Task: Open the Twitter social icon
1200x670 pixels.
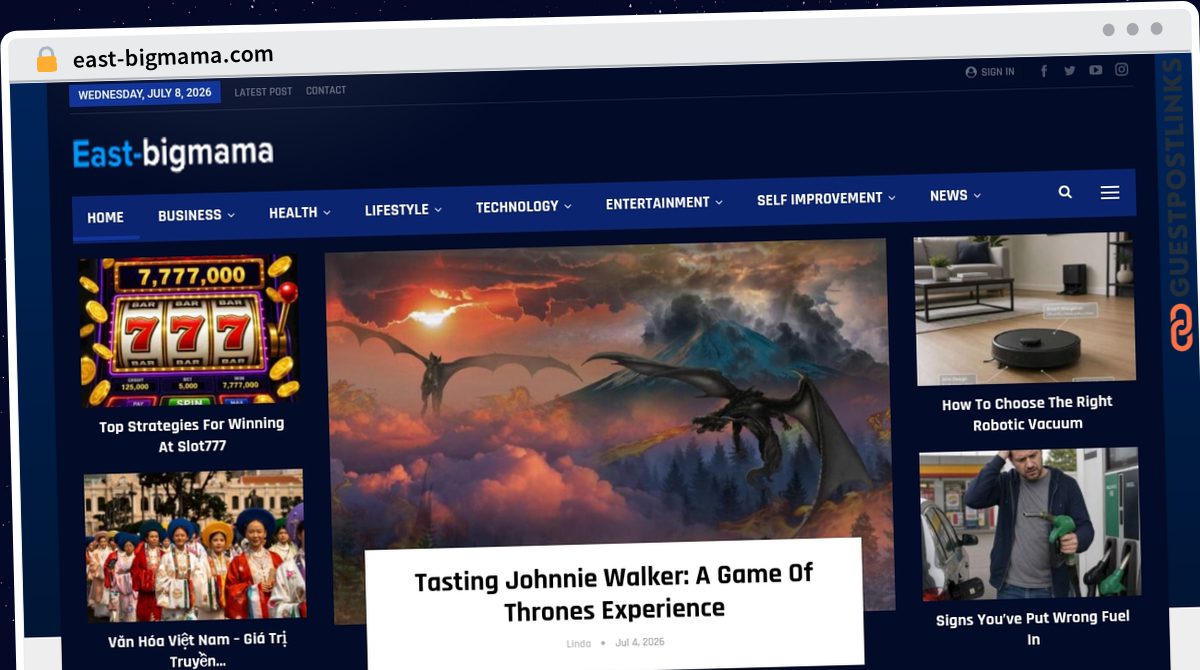Action: pyautogui.click(x=1070, y=71)
